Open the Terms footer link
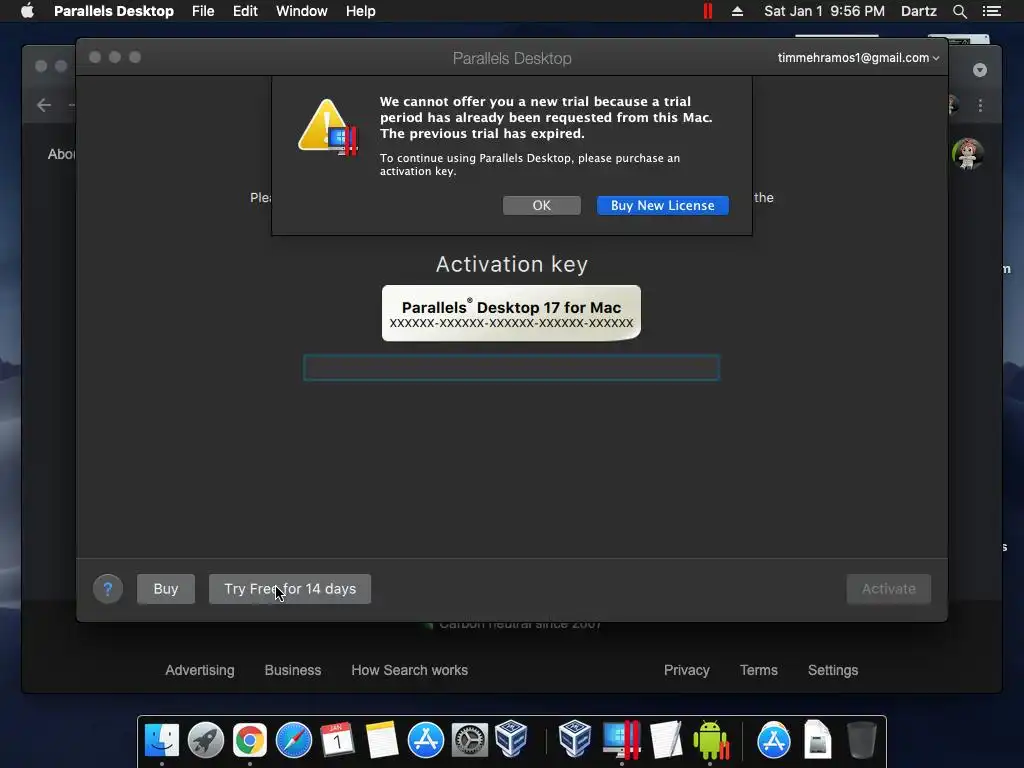 758,670
